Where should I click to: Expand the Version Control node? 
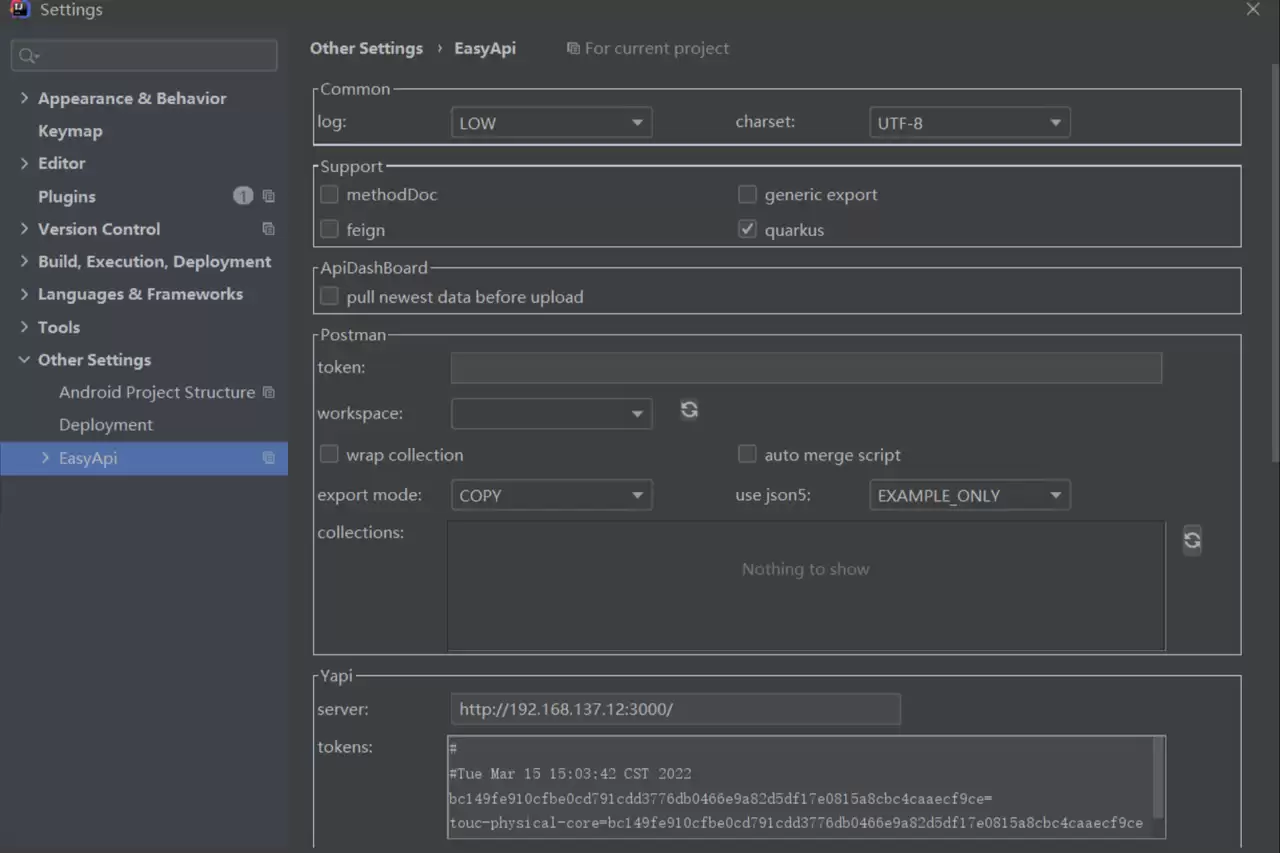tap(24, 229)
